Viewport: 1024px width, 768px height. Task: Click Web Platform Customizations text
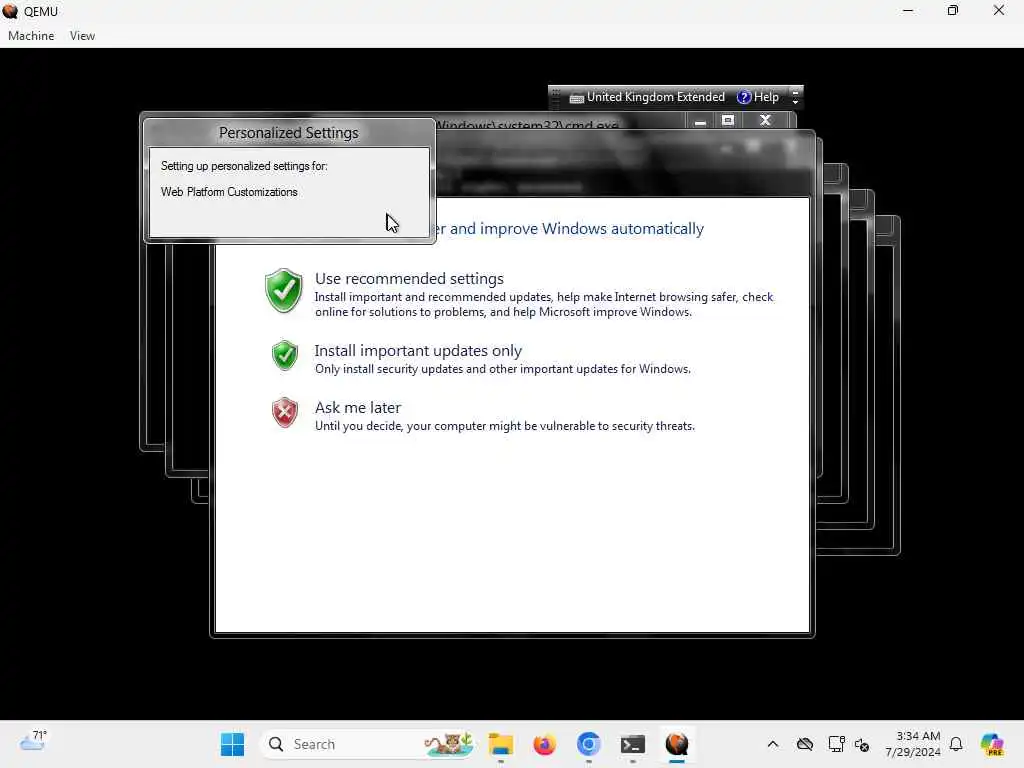[229, 192]
